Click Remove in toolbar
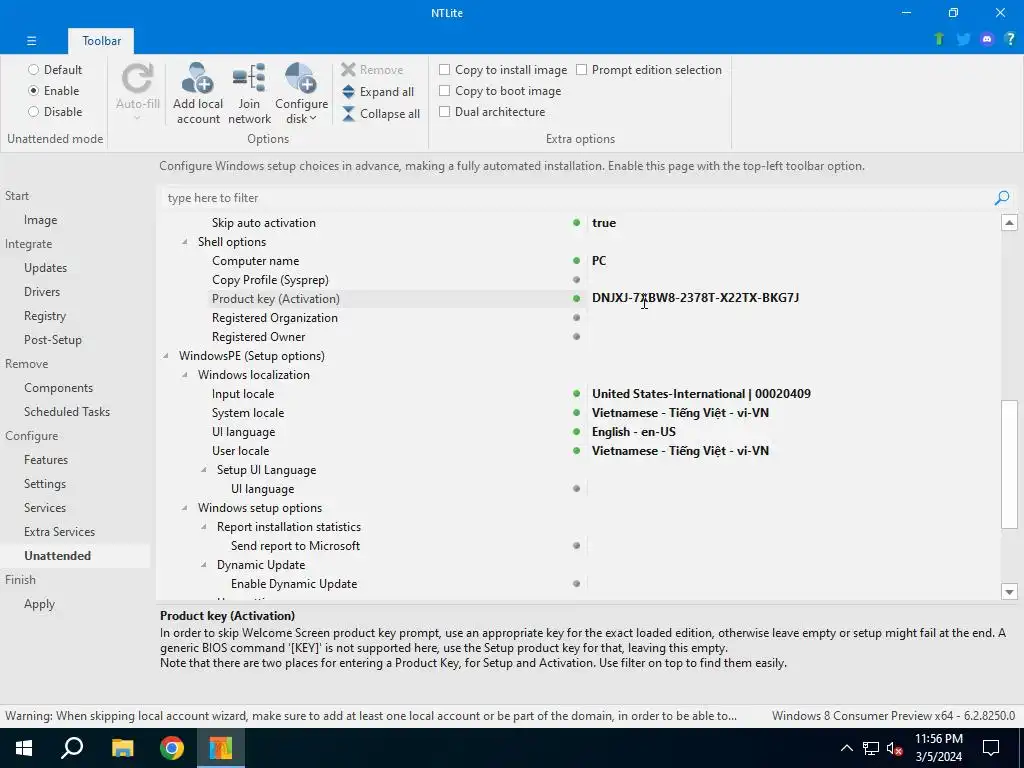 pyautogui.click(x=372, y=69)
